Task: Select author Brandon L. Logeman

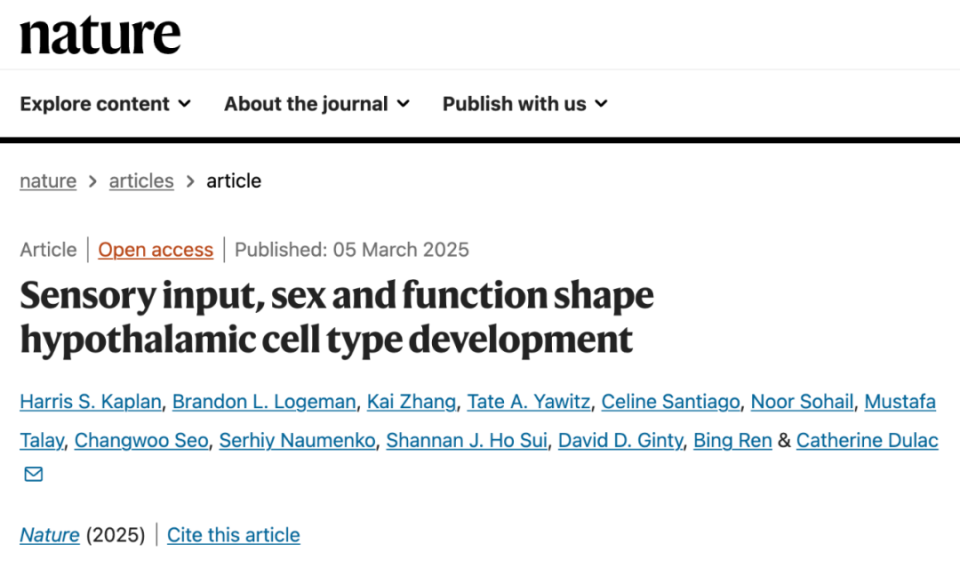Action: click(264, 402)
